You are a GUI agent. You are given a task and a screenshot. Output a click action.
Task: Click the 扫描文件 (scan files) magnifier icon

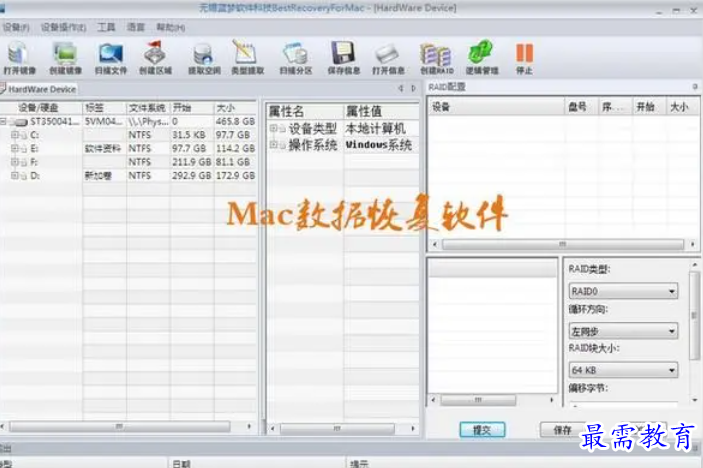click(x=110, y=53)
